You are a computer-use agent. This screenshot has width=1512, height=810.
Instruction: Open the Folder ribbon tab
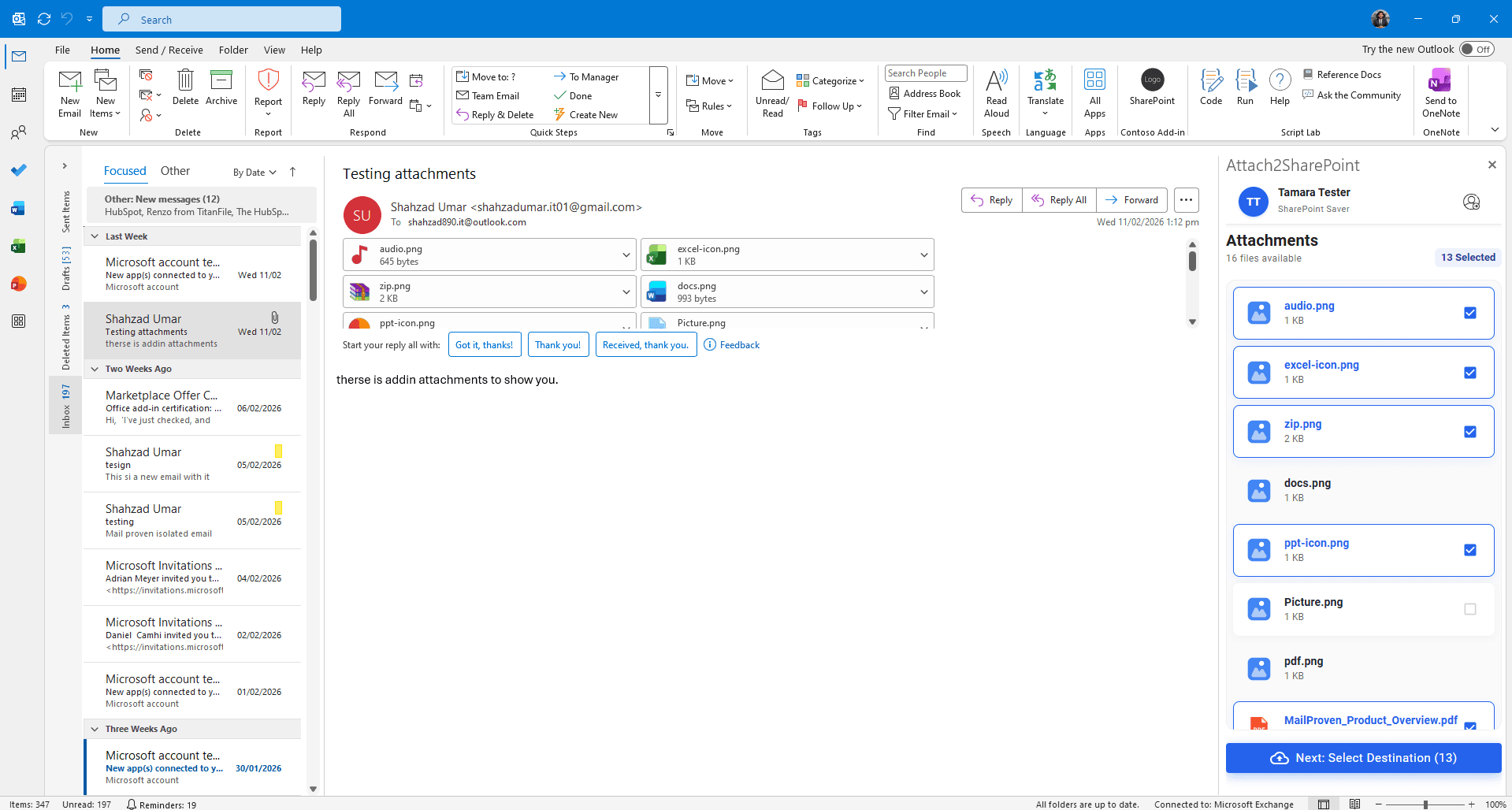[x=233, y=50]
